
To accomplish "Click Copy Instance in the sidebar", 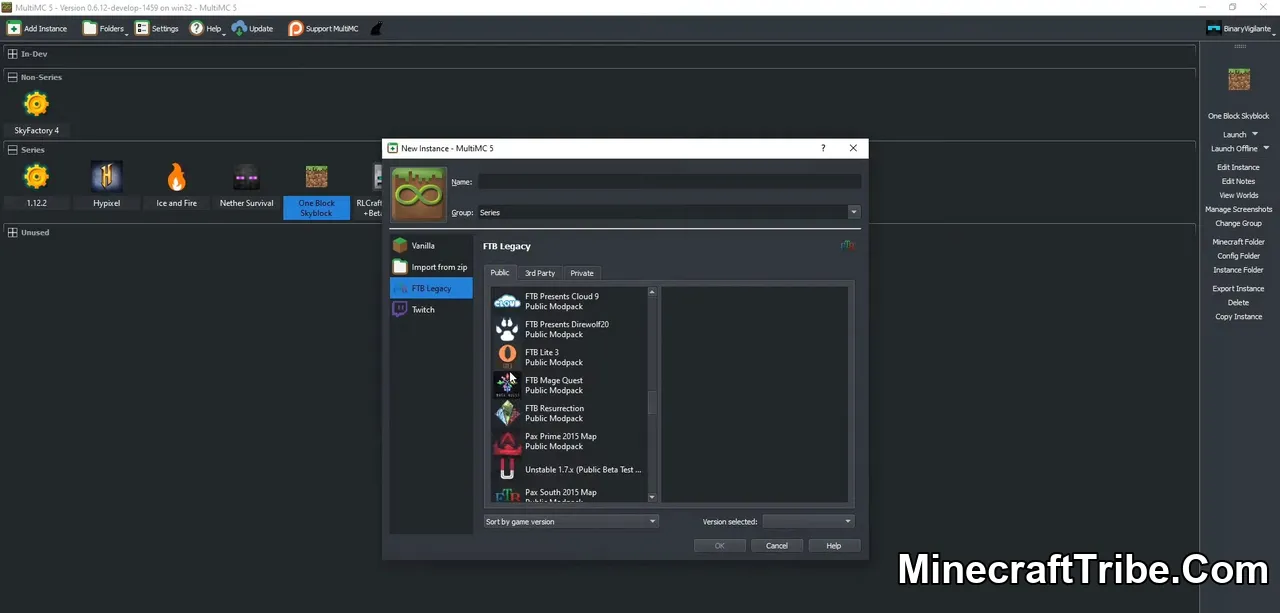I will pyautogui.click(x=1238, y=316).
